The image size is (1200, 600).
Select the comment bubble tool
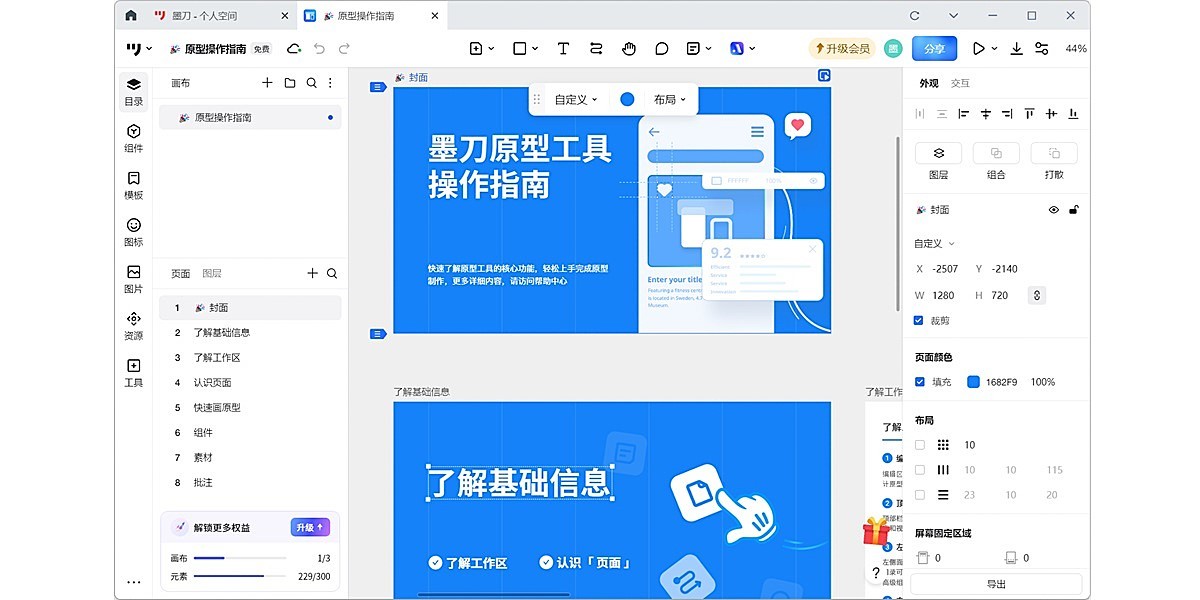coord(662,48)
